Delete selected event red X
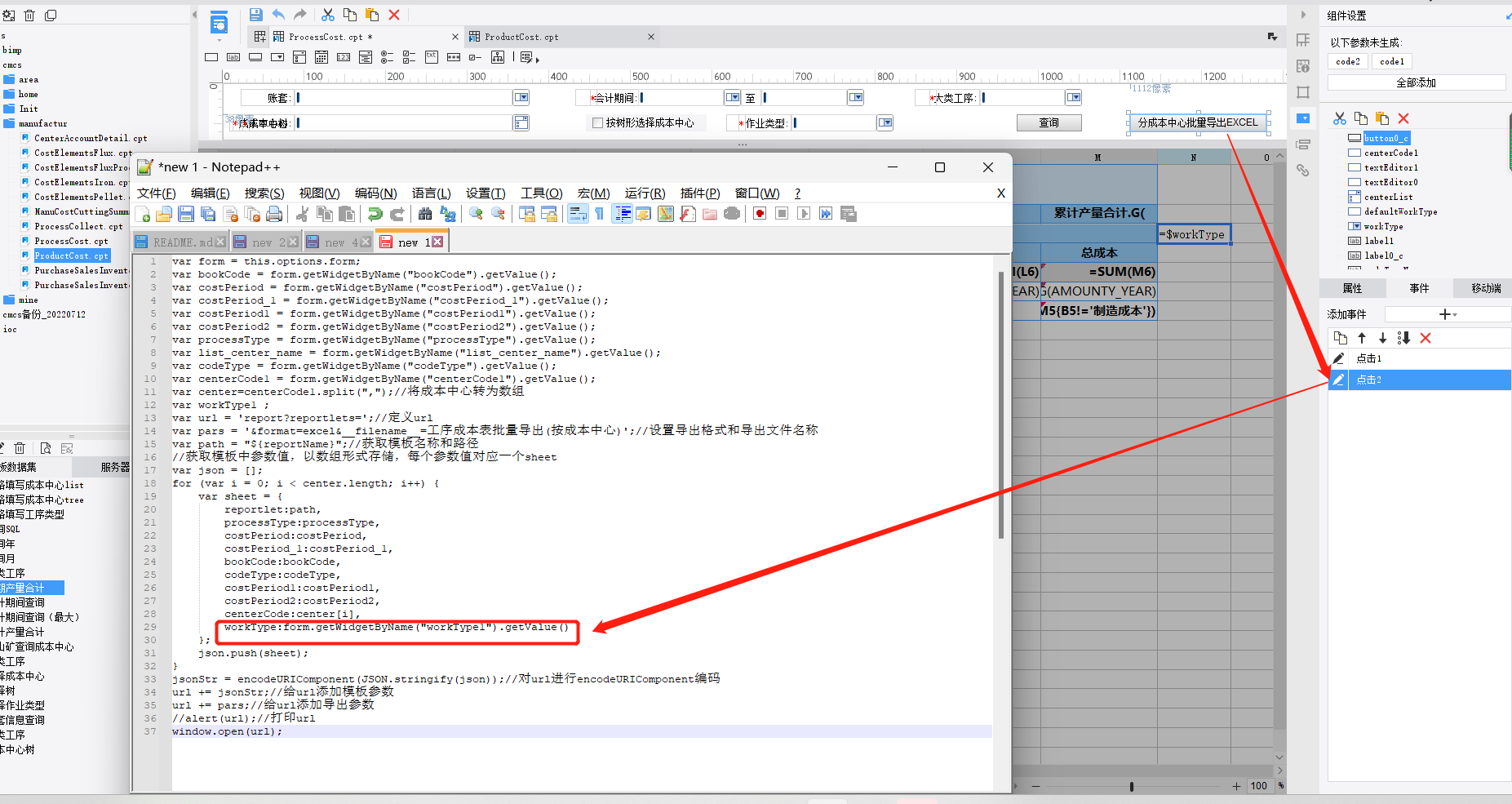The image size is (1512, 804). click(1426, 338)
